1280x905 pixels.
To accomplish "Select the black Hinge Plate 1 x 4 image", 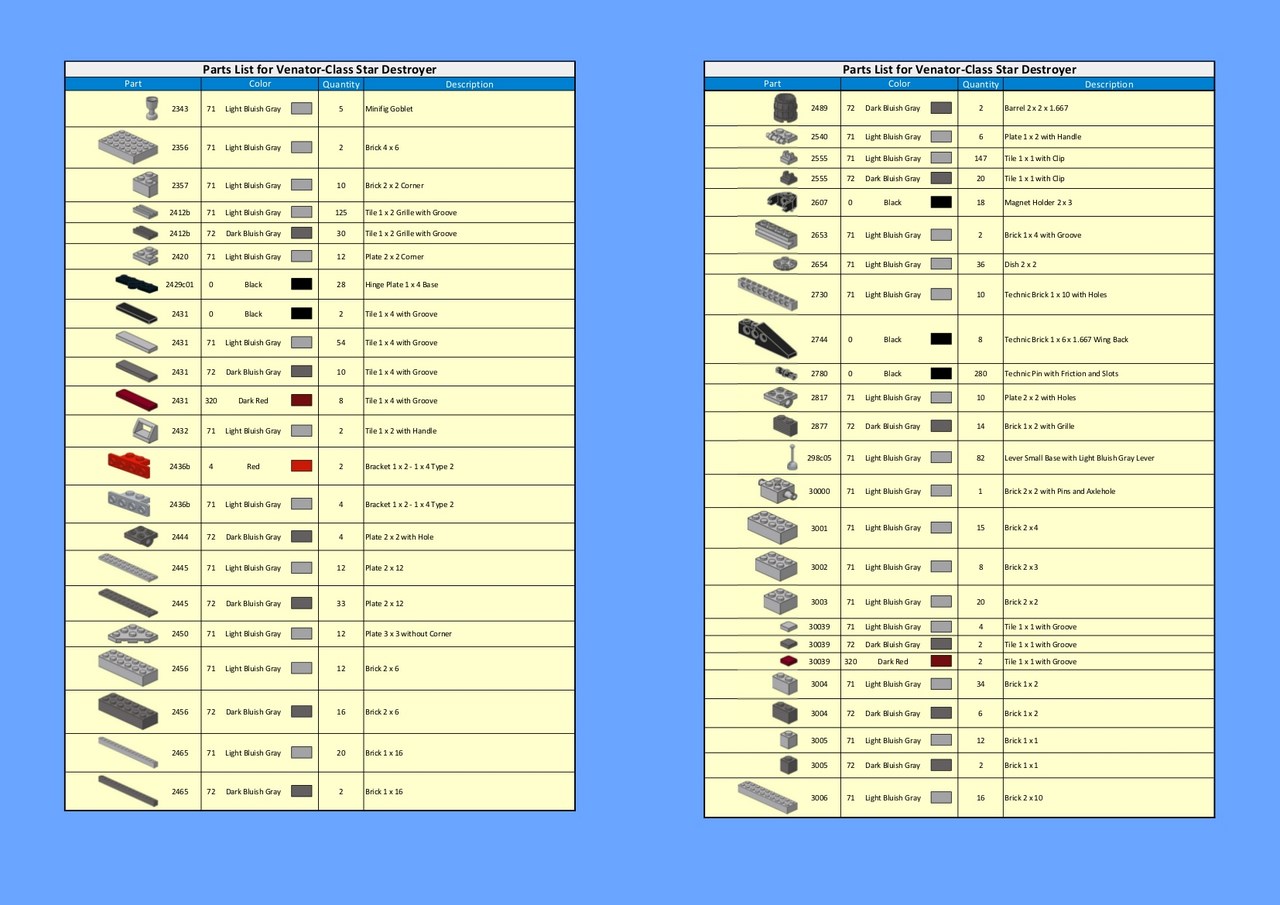I will tap(136, 285).
